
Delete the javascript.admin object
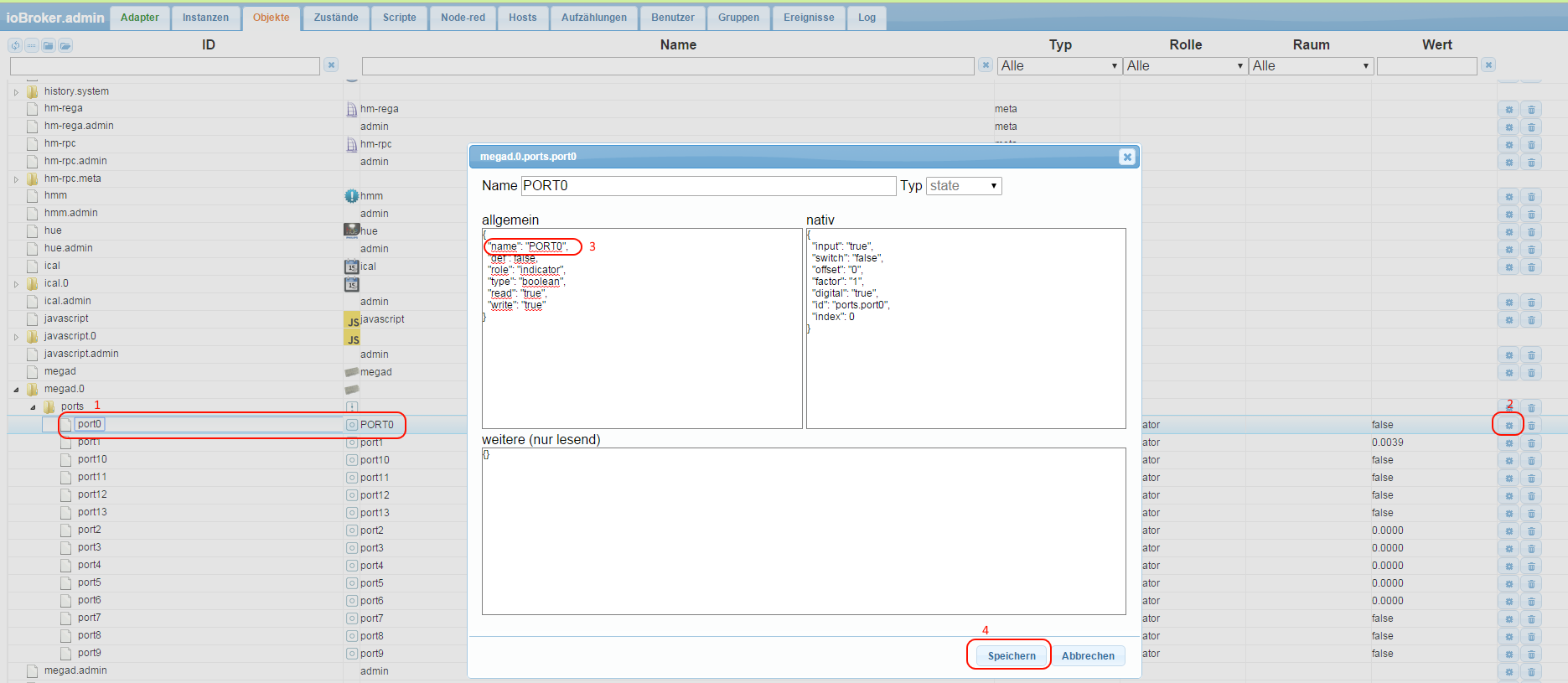point(1531,355)
